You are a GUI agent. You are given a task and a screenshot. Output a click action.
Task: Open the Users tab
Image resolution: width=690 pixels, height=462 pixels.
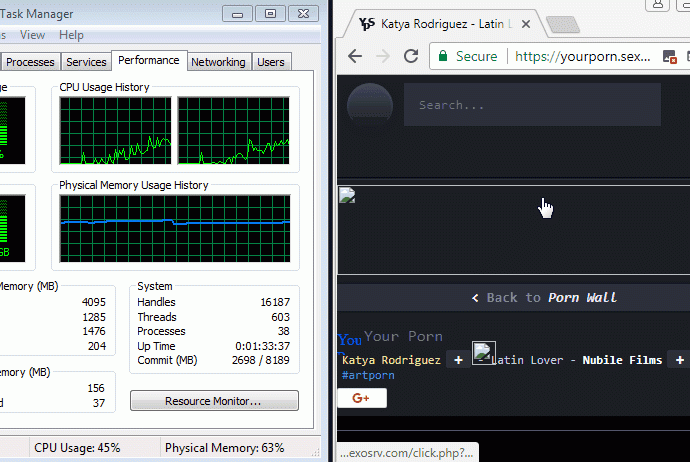pyautogui.click(x=271, y=62)
